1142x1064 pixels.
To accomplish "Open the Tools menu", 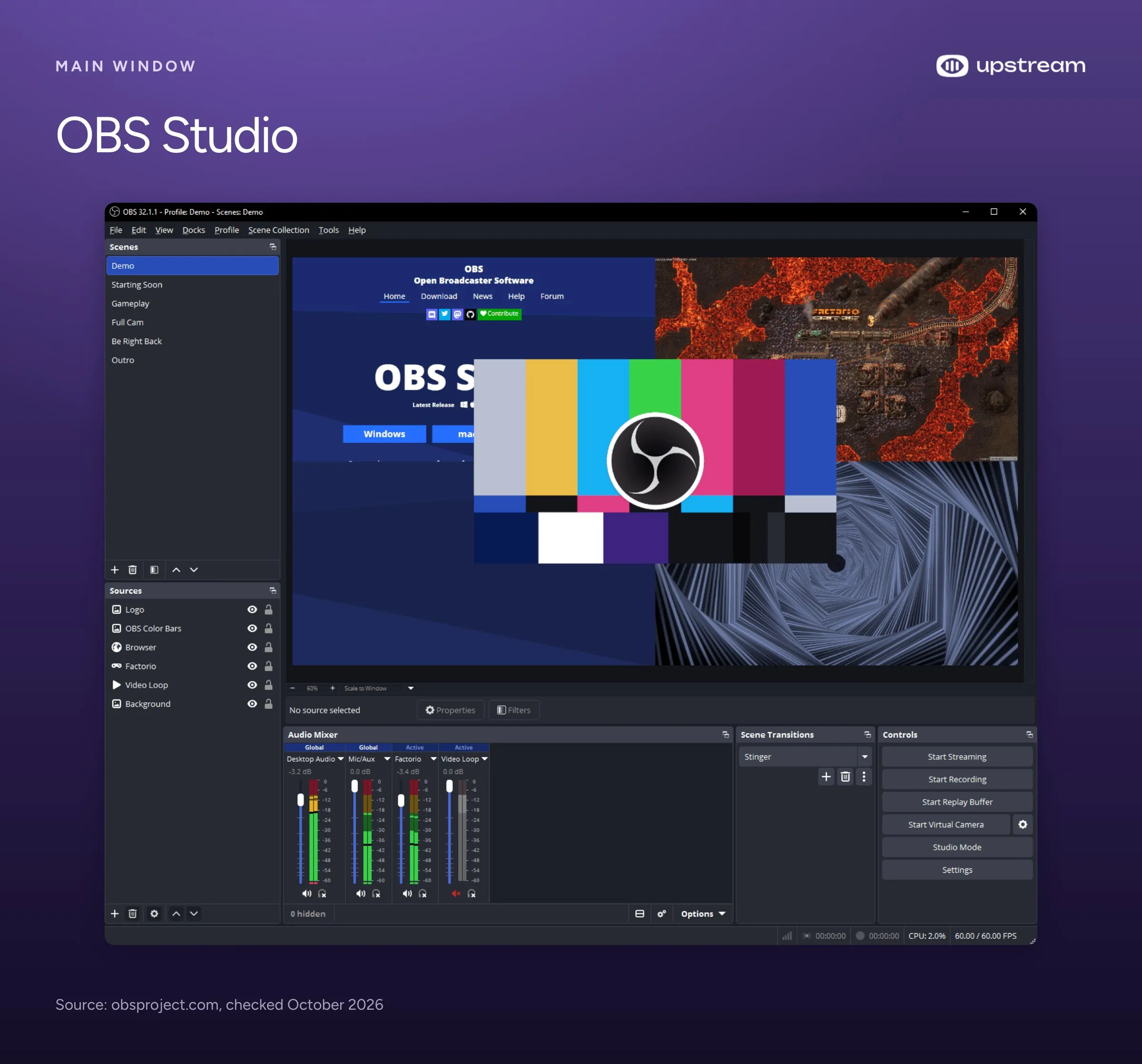I will 329,230.
